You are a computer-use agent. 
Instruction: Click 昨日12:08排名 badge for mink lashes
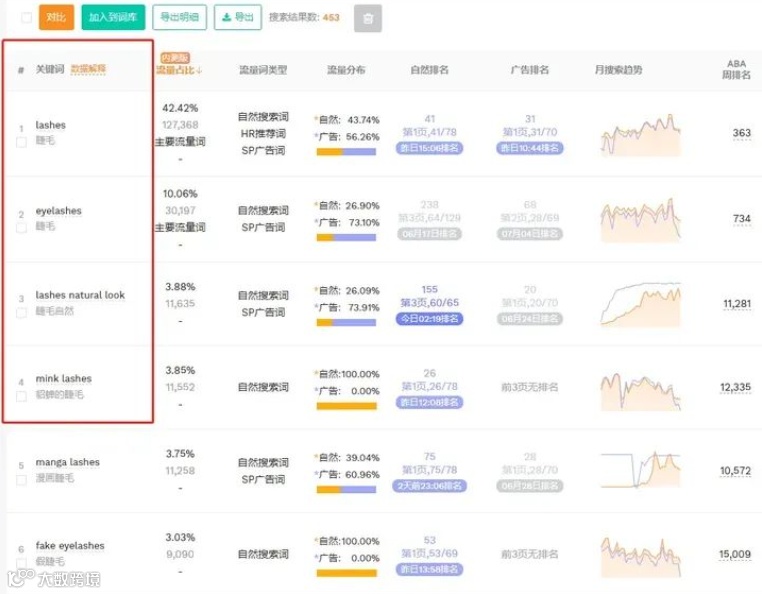coord(429,402)
